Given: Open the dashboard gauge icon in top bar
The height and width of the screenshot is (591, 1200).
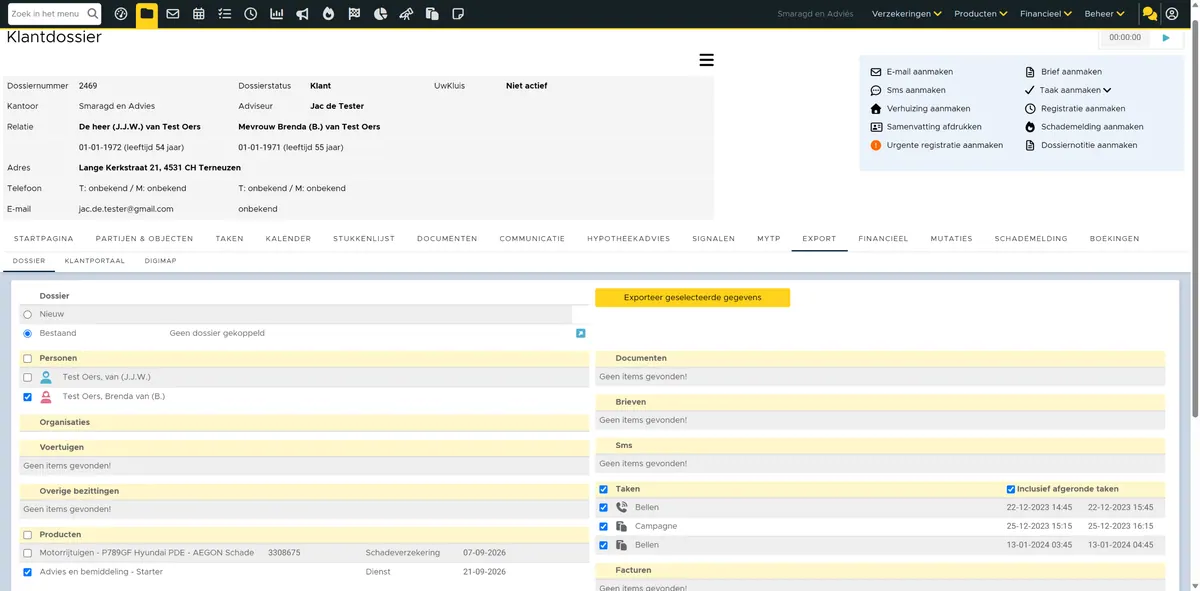Looking at the screenshot, I should pyautogui.click(x=121, y=14).
